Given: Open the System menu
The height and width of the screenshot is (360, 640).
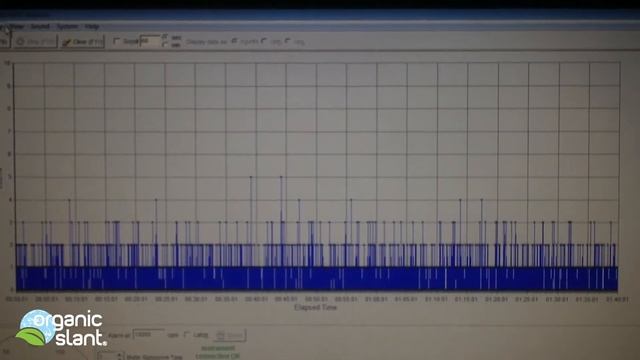Looking at the screenshot, I should 67,27.
